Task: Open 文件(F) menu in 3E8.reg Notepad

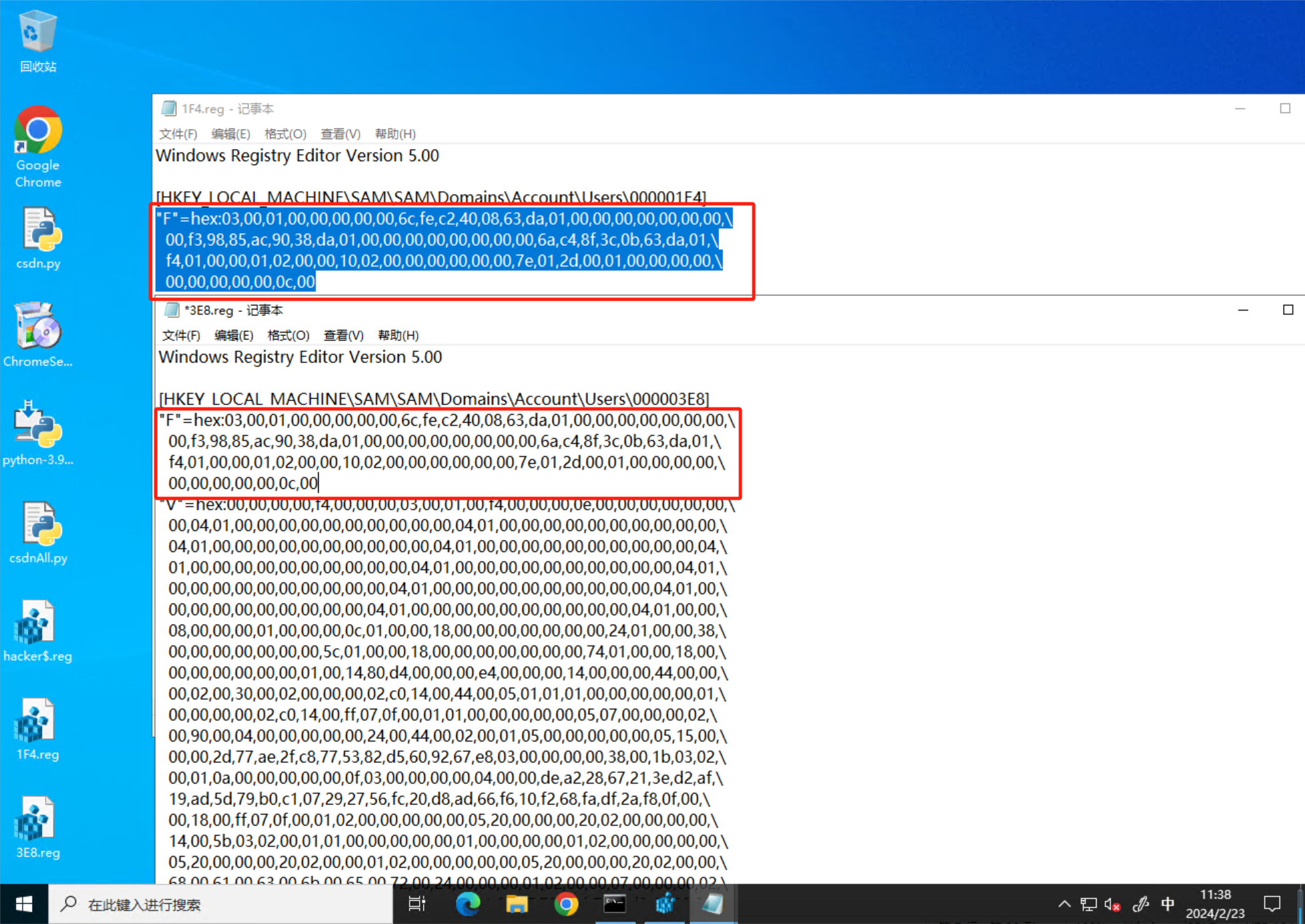Action: (181, 335)
